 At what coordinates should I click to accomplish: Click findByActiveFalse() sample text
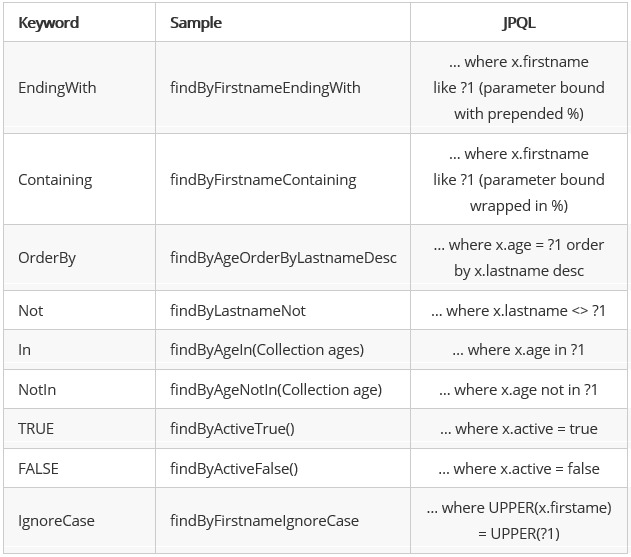(x=234, y=468)
